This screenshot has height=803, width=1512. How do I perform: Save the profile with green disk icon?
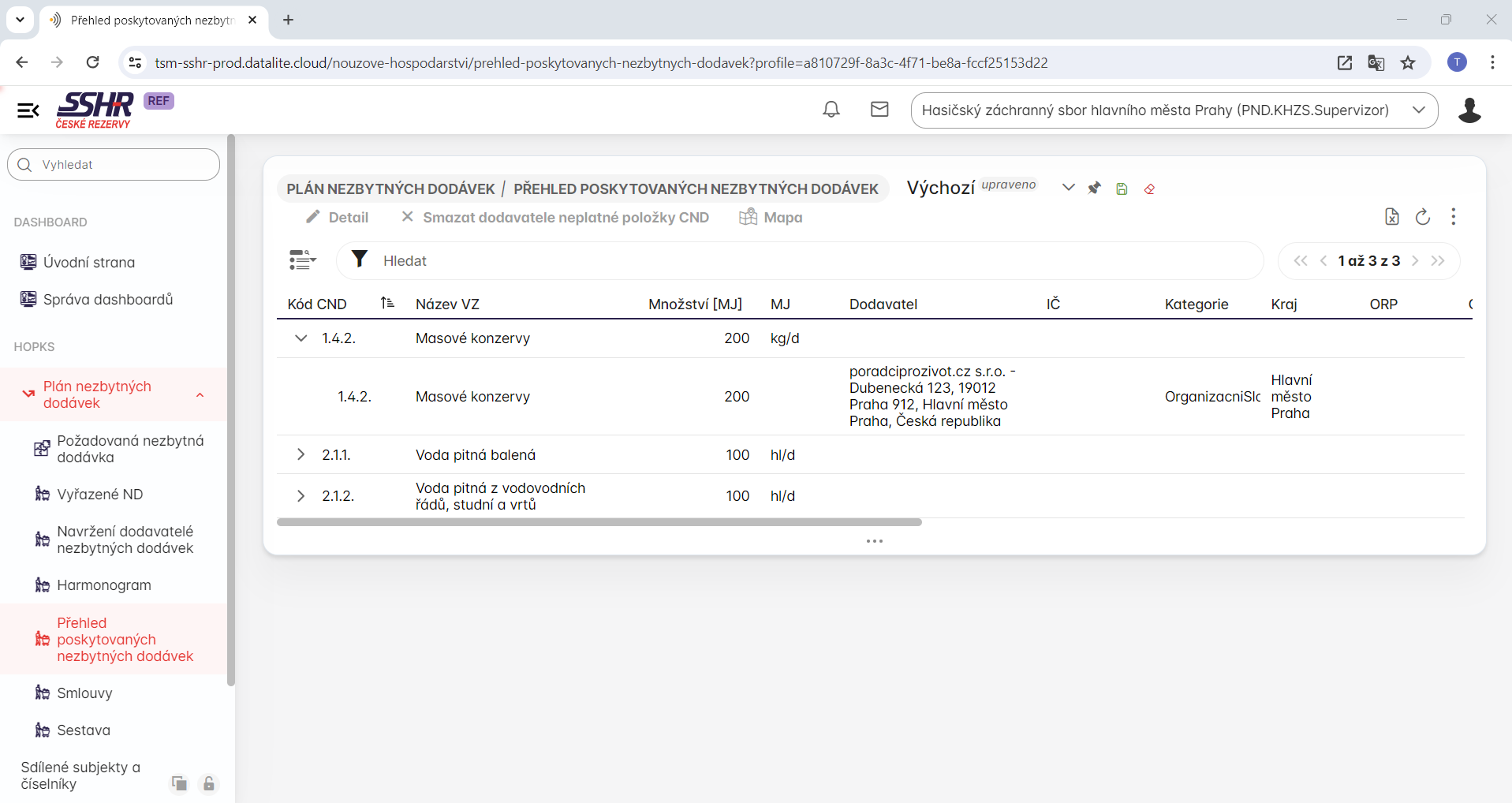[x=1122, y=189]
